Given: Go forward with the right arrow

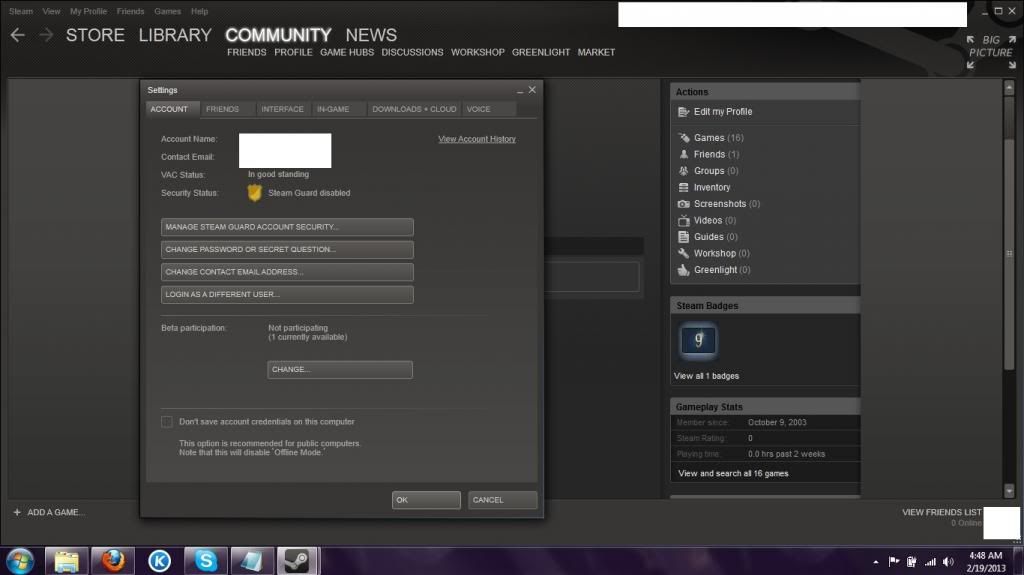Looking at the screenshot, I should [x=46, y=35].
